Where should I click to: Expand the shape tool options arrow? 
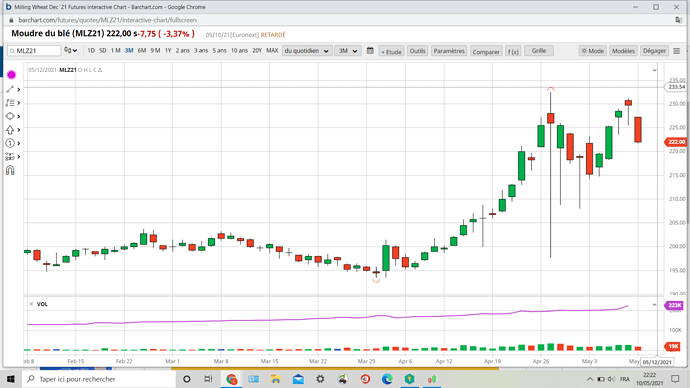pyautogui.click(x=19, y=116)
